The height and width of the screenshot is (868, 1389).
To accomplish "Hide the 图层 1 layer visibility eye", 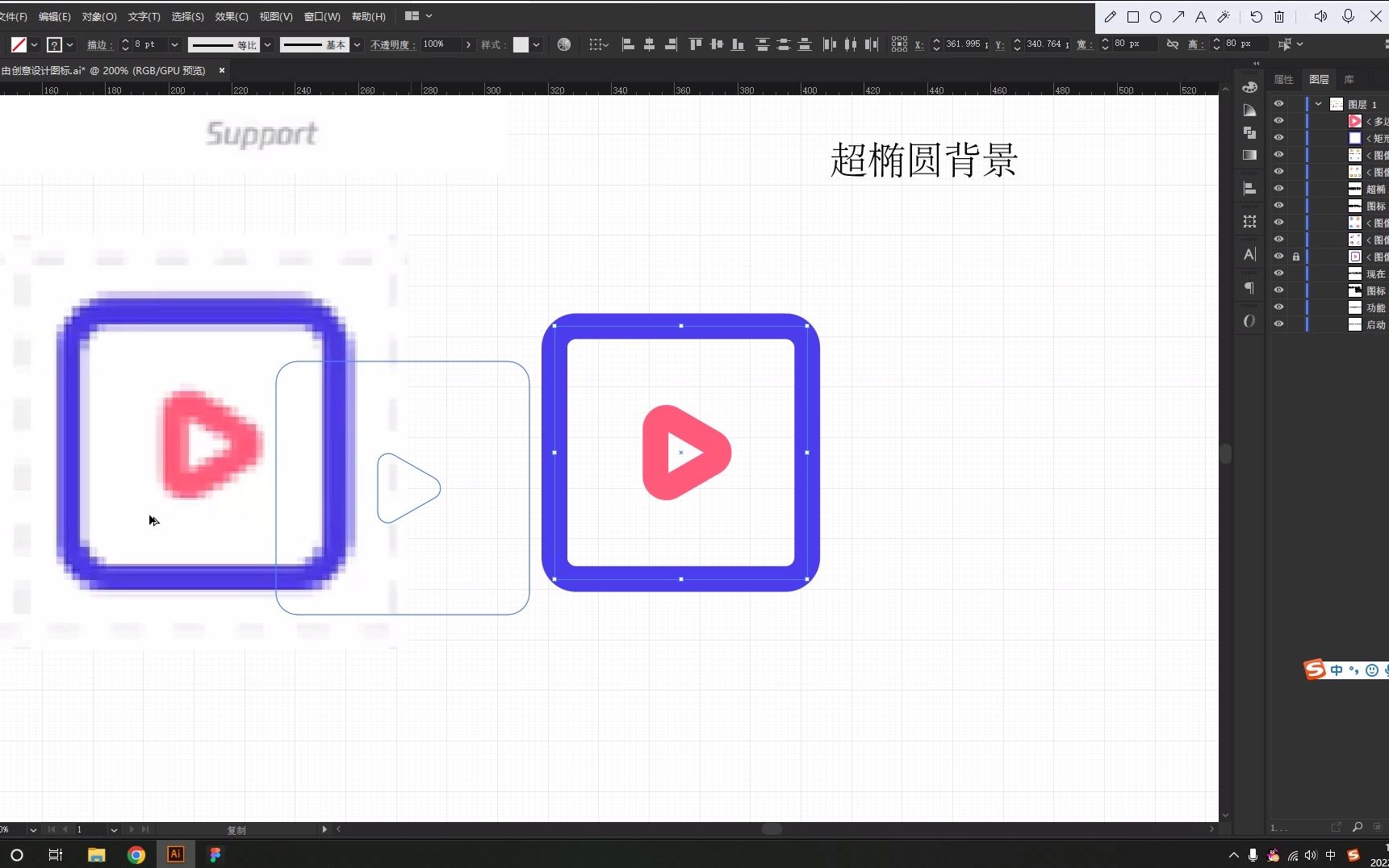I will coord(1278,104).
